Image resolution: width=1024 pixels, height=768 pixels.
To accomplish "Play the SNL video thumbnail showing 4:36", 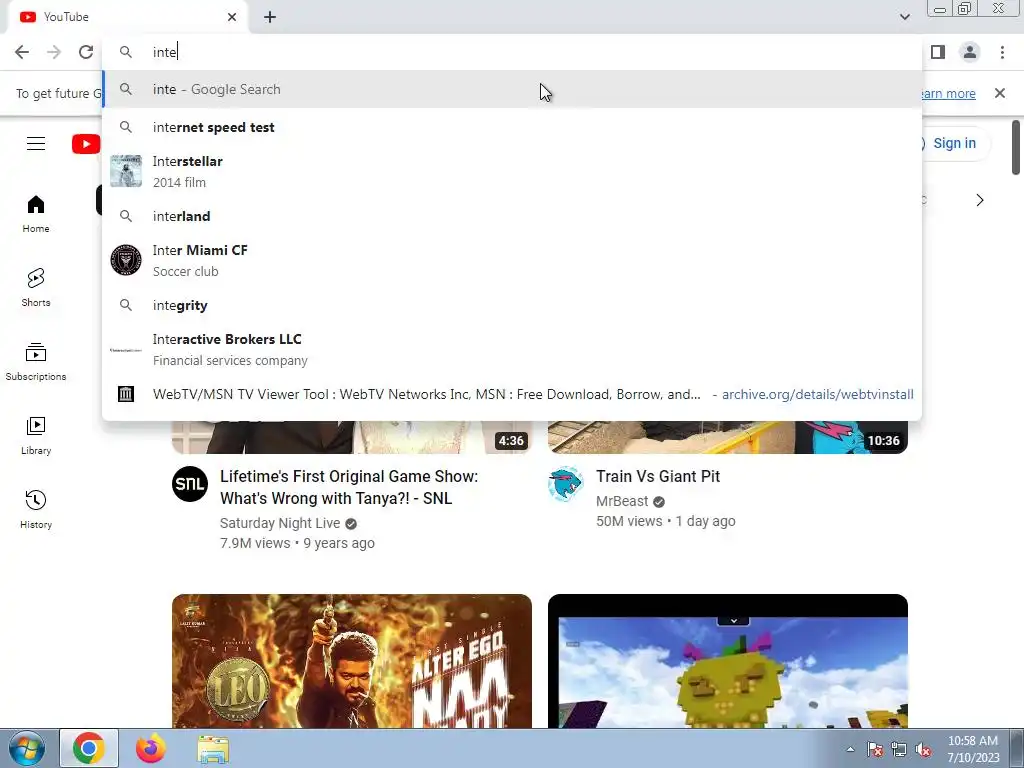I will [352, 437].
